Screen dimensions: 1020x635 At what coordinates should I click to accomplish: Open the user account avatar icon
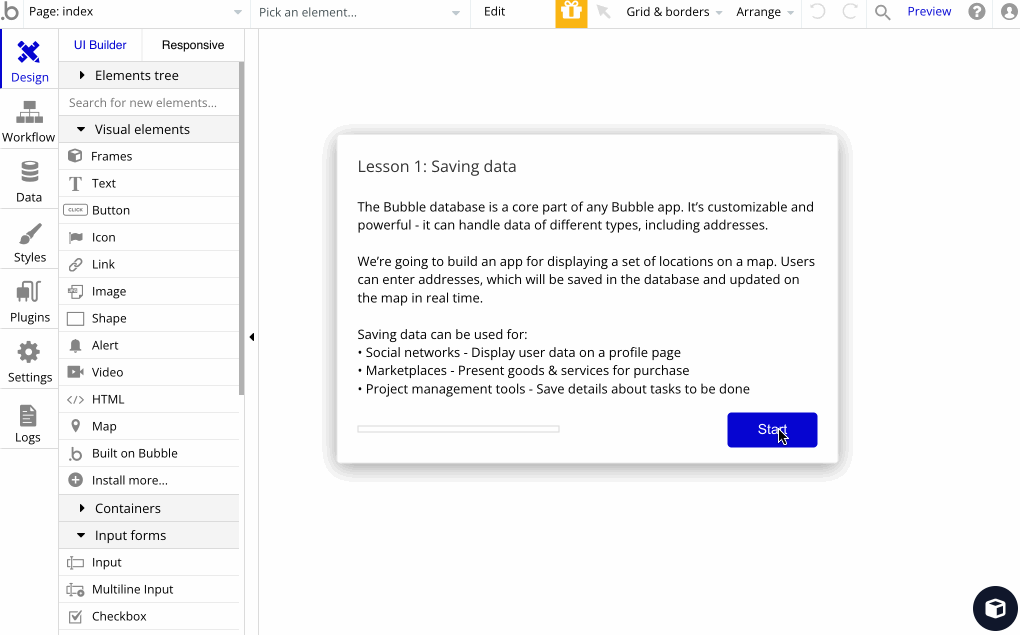click(x=1010, y=12)
